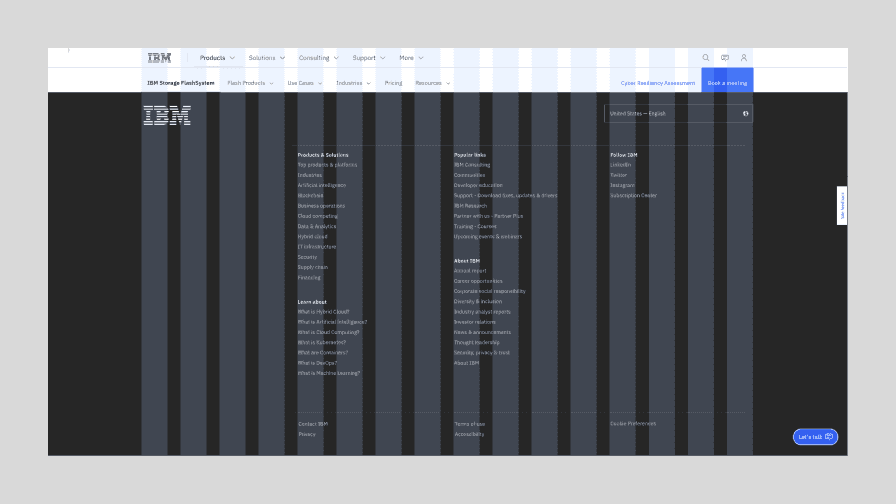Image resolution: width=896 pixels, height=504 pixels.
Task: Open the Flash Products dropdown
Action: (x=250, y=83)
